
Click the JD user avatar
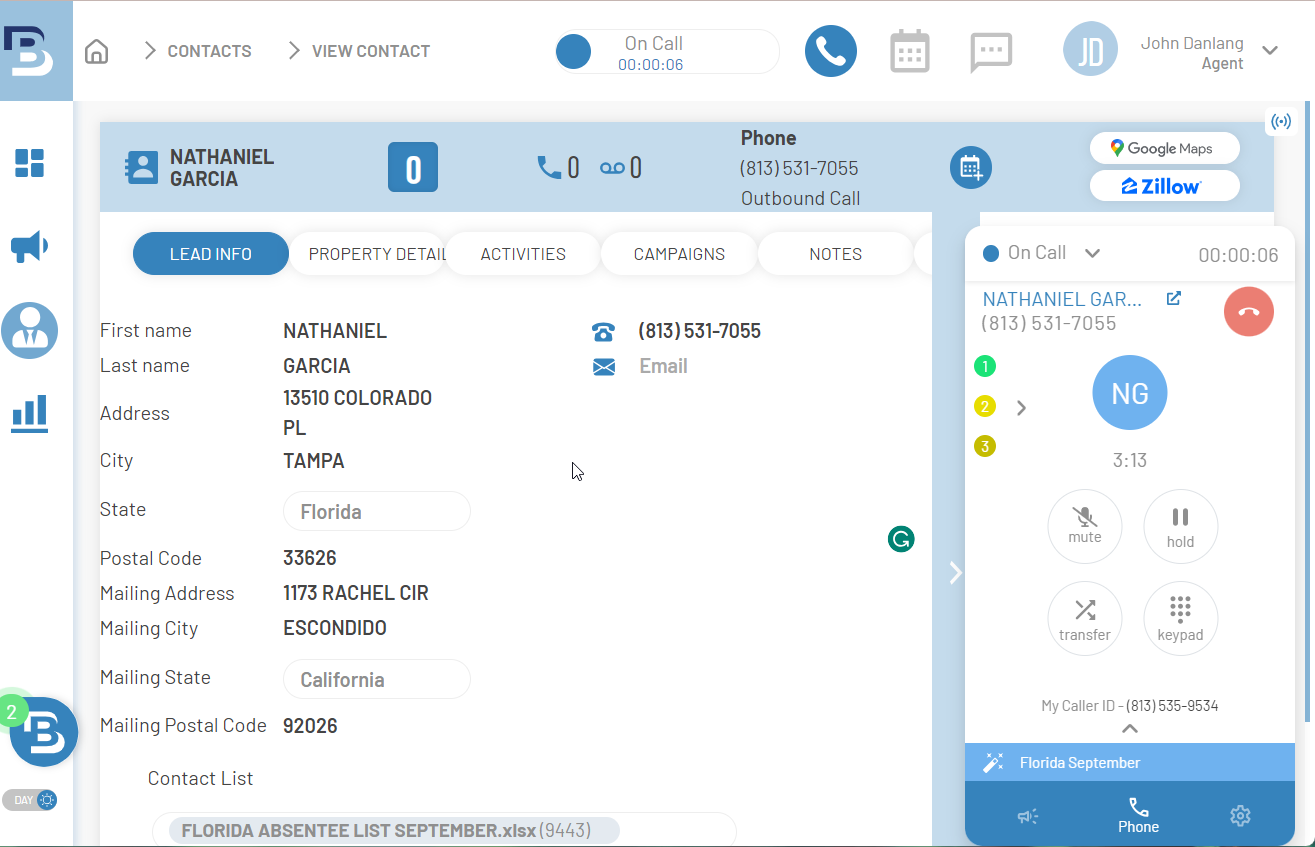tap(1091, 50)
